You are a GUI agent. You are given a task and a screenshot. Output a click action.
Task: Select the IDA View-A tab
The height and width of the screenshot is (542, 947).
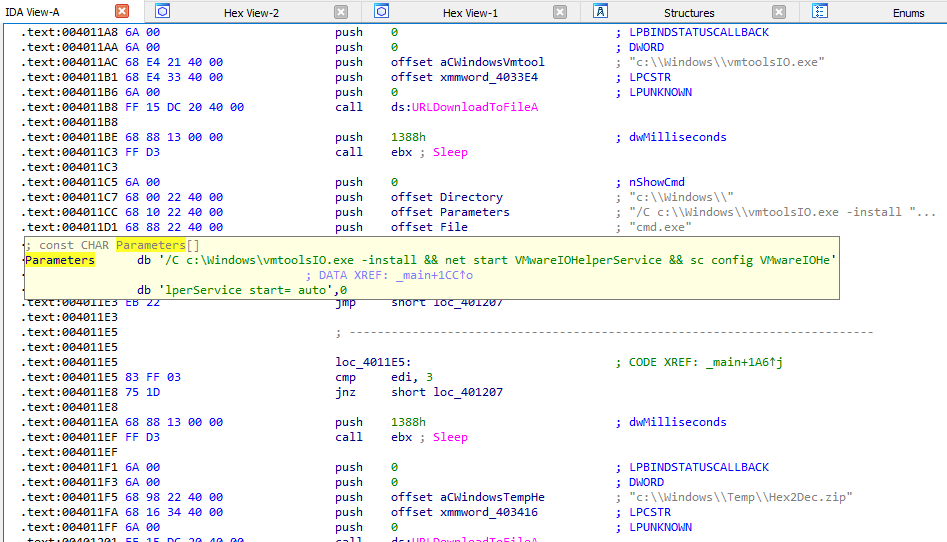(x=33, y=12)
